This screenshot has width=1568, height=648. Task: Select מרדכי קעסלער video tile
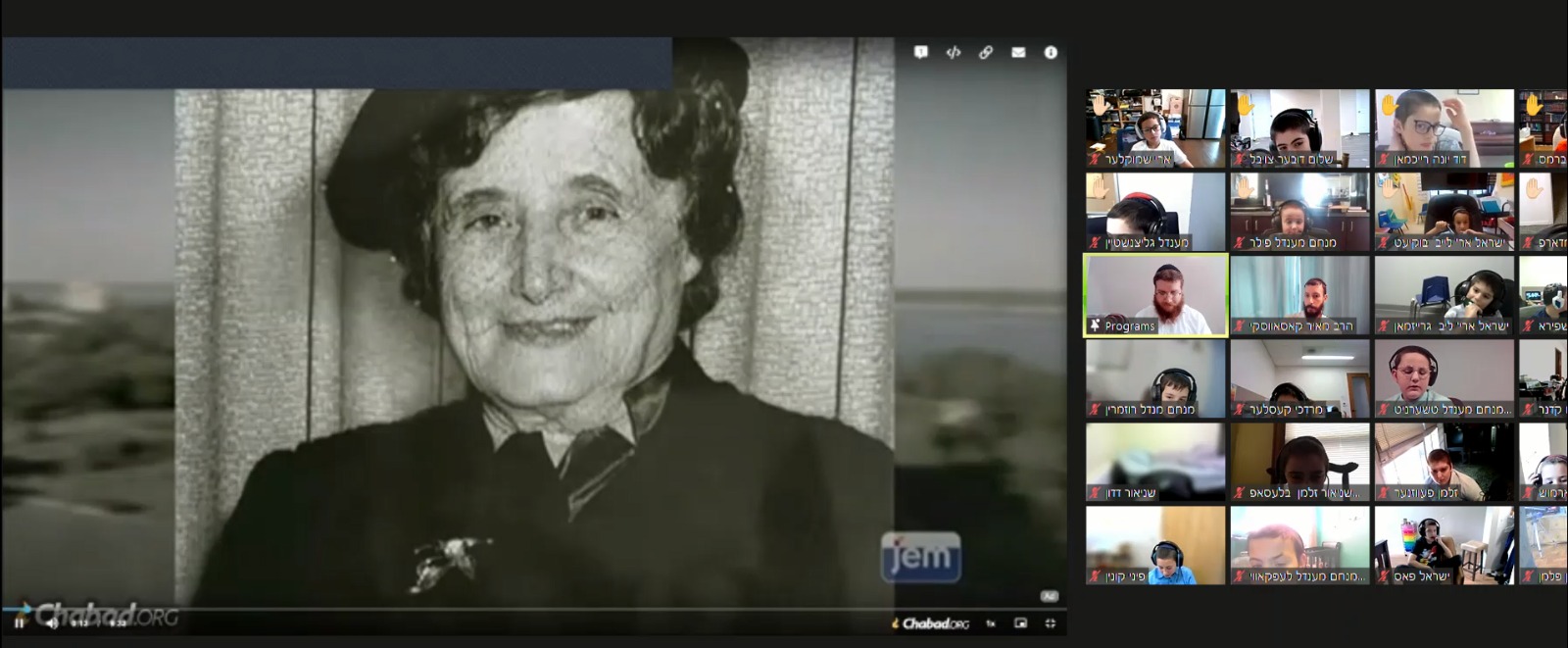[x=1299, y=378]
